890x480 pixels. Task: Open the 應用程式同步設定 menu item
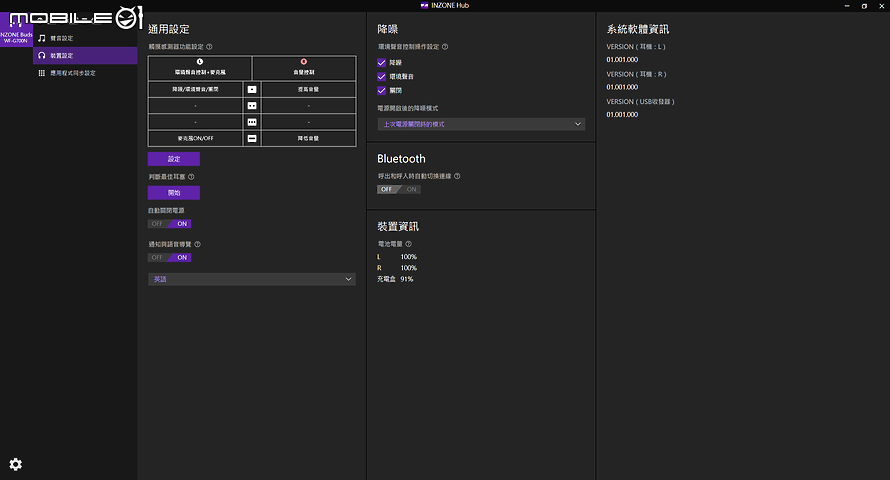pos(85,73)
